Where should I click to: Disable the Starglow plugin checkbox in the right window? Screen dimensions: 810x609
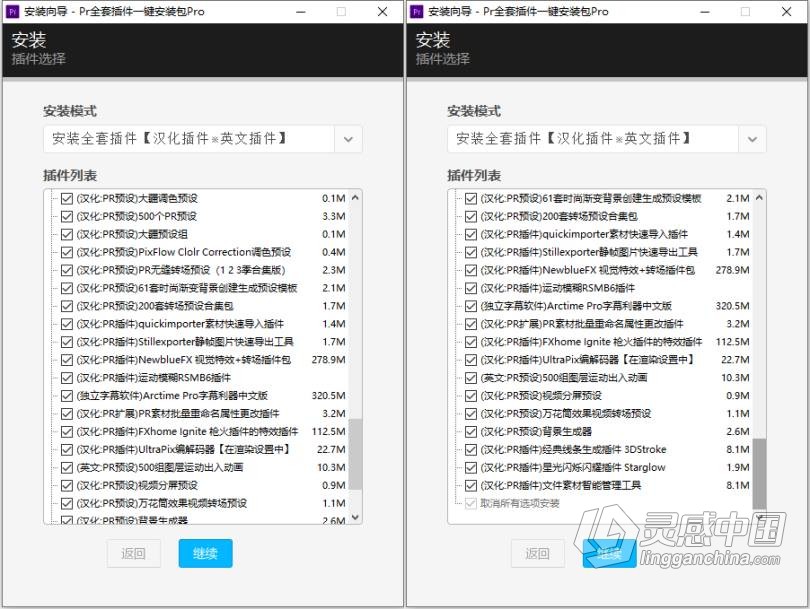pyautogui.click(x=471, y=467)
